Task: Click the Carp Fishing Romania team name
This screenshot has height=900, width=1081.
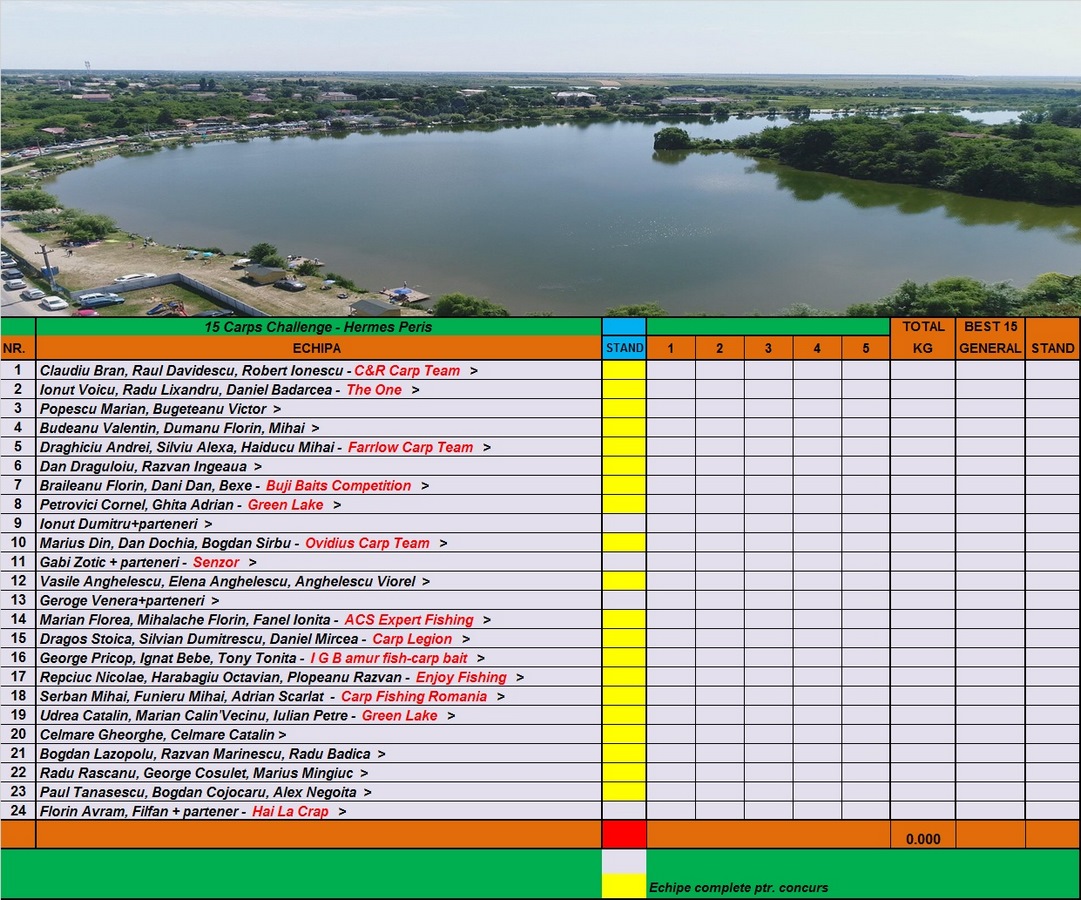Action: point(413,697)
